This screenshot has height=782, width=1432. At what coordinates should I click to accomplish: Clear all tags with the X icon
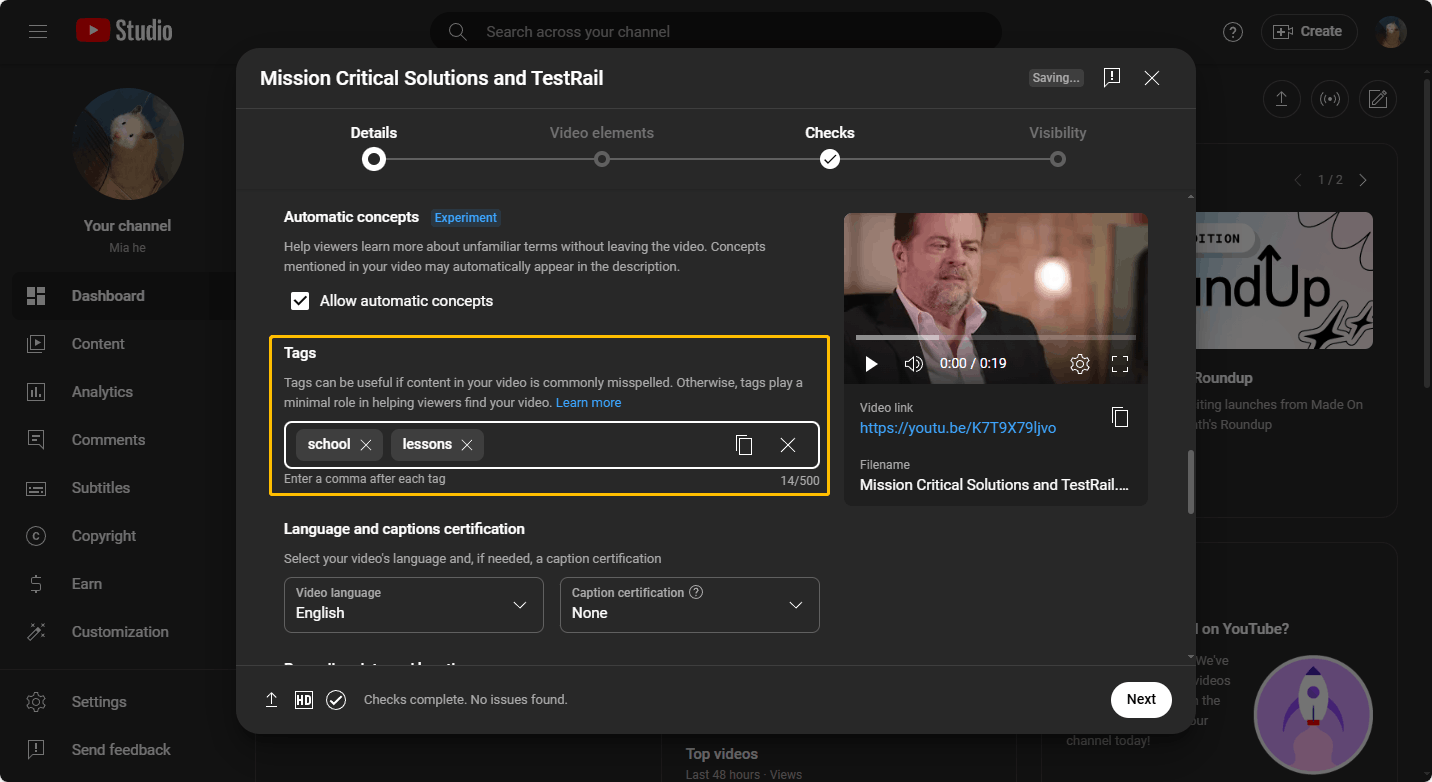tap(788, 445)
